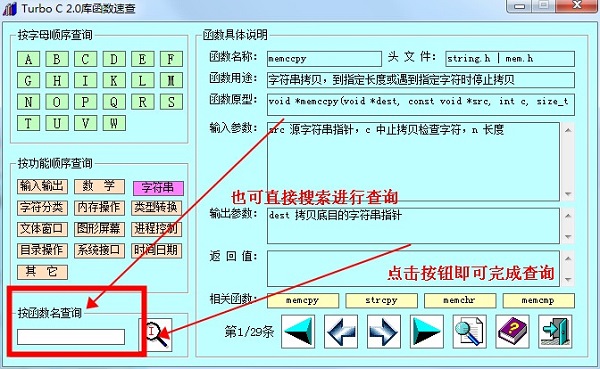Show functions starting with letter S
Screen dimensions: 600x369
[171, 102]
